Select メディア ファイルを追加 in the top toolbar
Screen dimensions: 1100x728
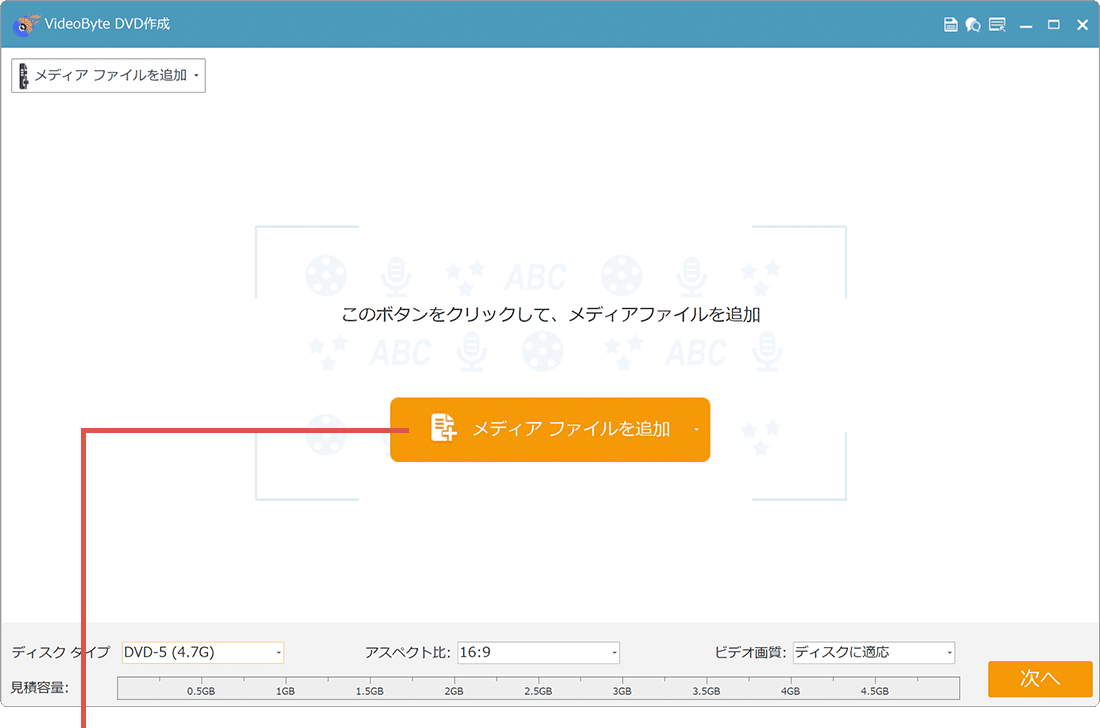click(x=105, y=75)
